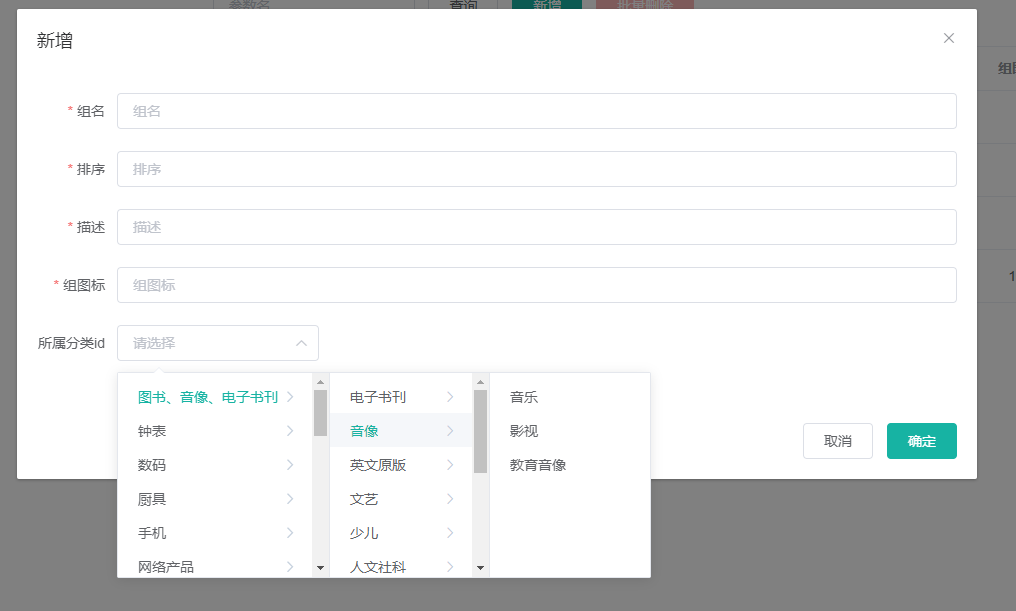The width and height of the screenshot is (1016, 611).
Task: Click second column scrollbar up arrow
Action: [480, 382]
